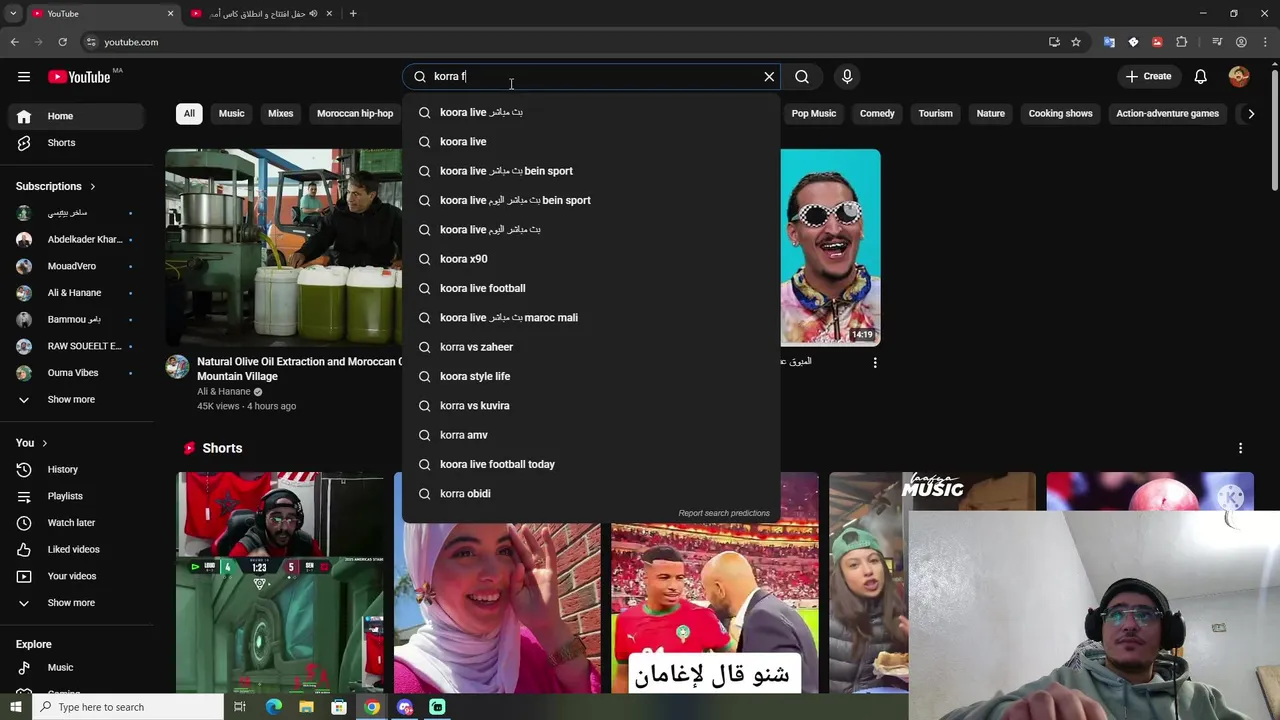Select the All filter chip
Image resolution: width=1280 pixels, height=720 pixels.
pos(189,113)
